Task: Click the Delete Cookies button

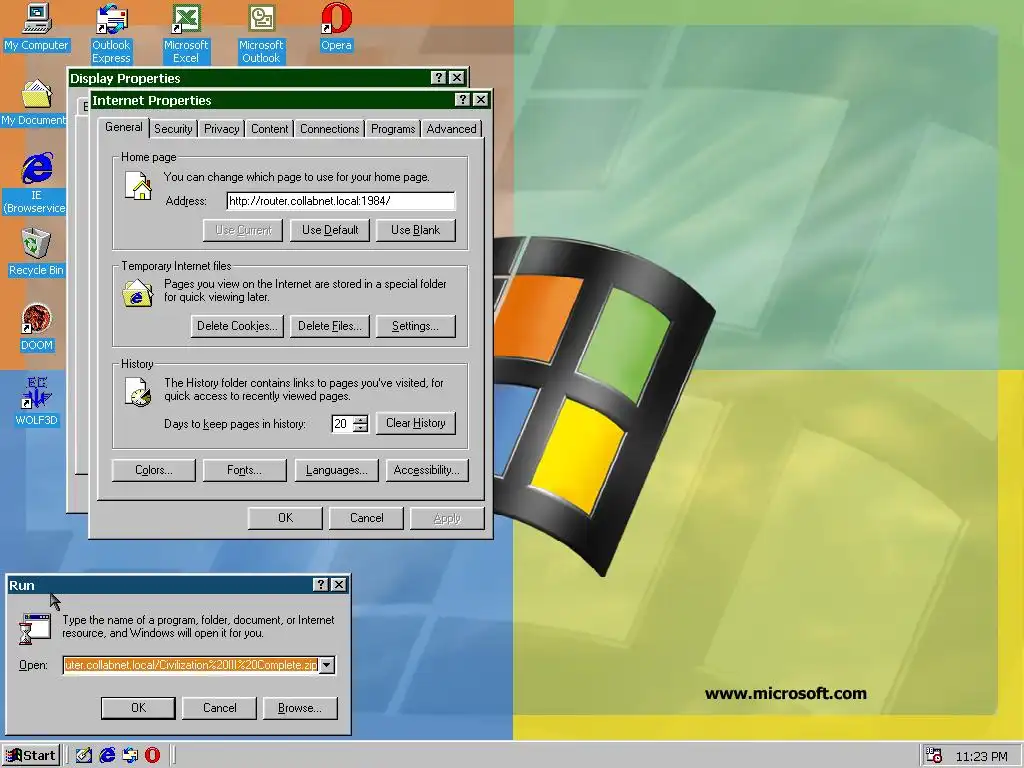Action: (x=237, y=326)
